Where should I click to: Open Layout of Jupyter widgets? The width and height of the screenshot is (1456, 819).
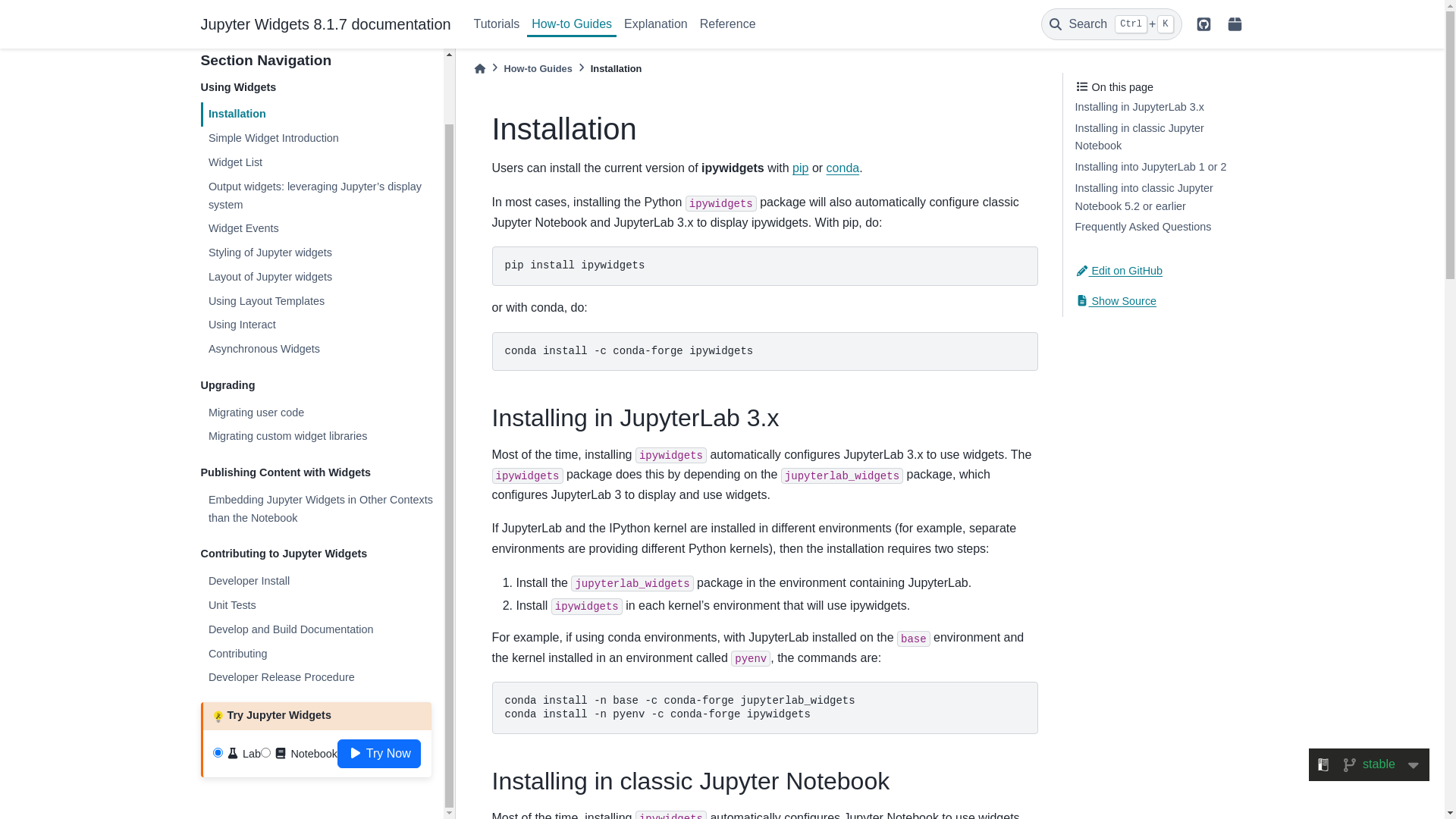(270, 278)
